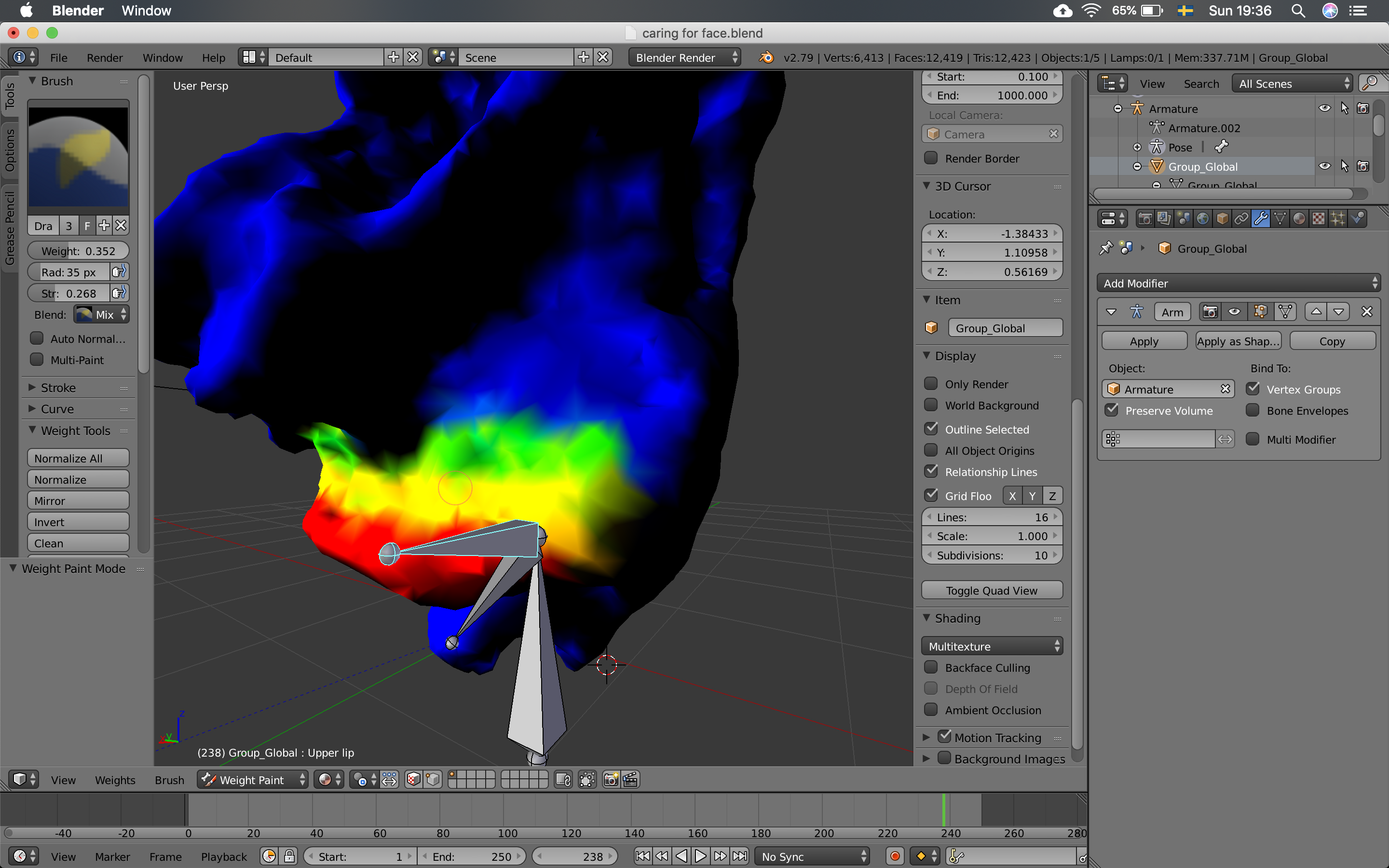Open the No Sync playback dropdown
Screen dimensions: 1389x868
click(x=812, y=856)
